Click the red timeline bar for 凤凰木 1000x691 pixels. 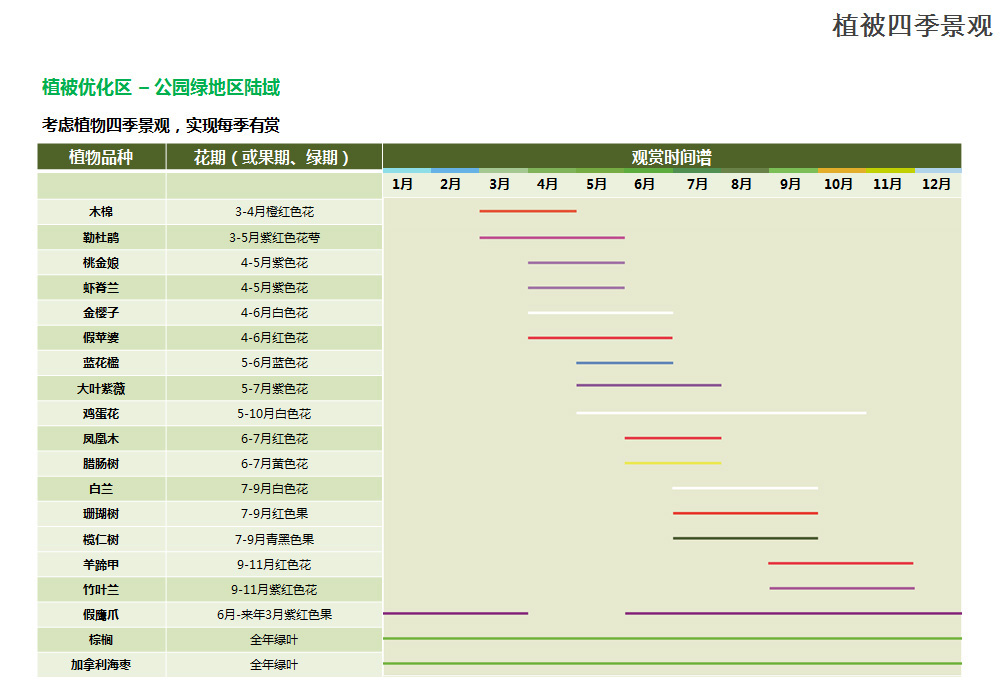[673, 438]
